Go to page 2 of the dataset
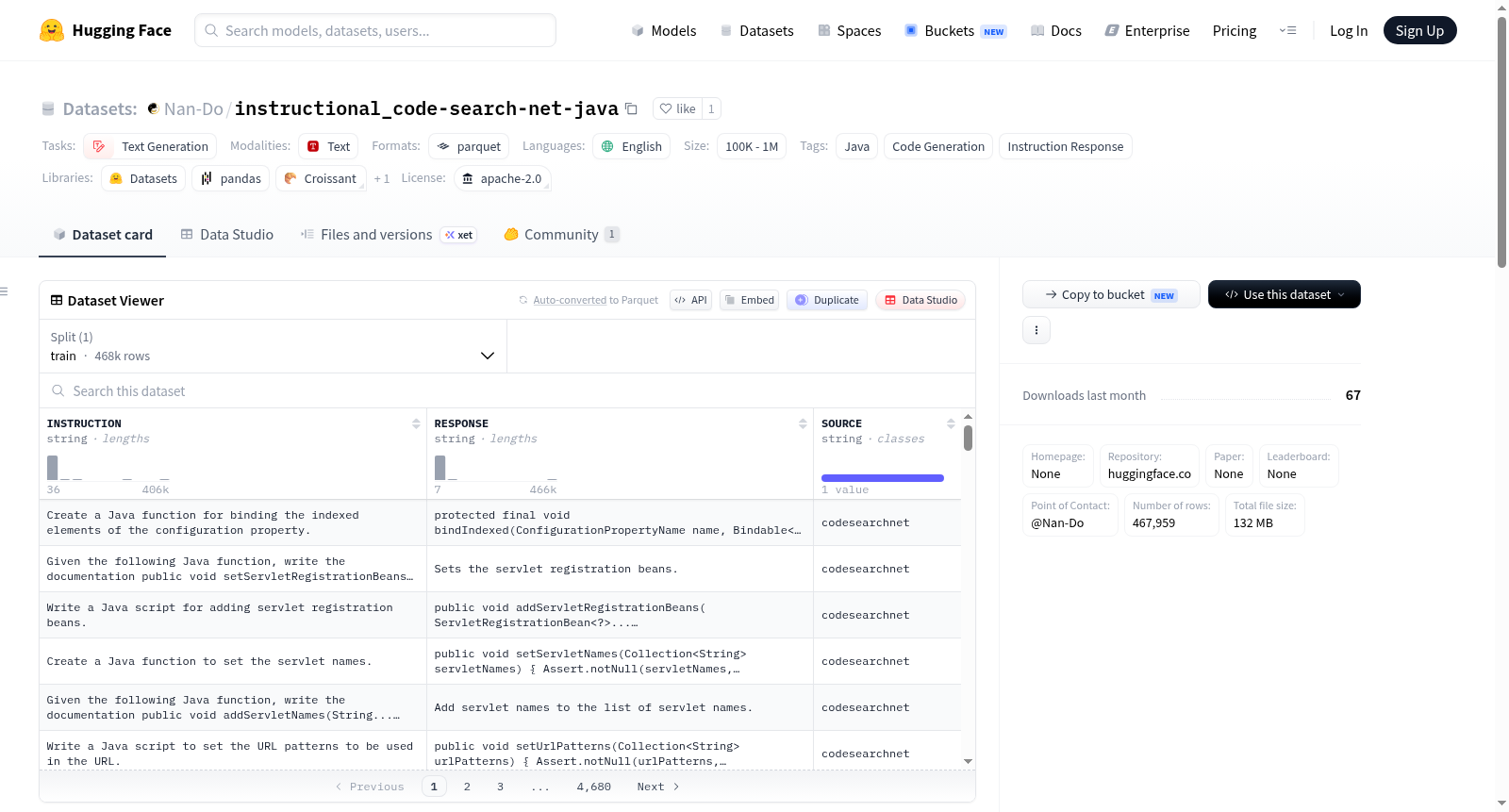Screen dimensions: 1509x812 [467, 787]
